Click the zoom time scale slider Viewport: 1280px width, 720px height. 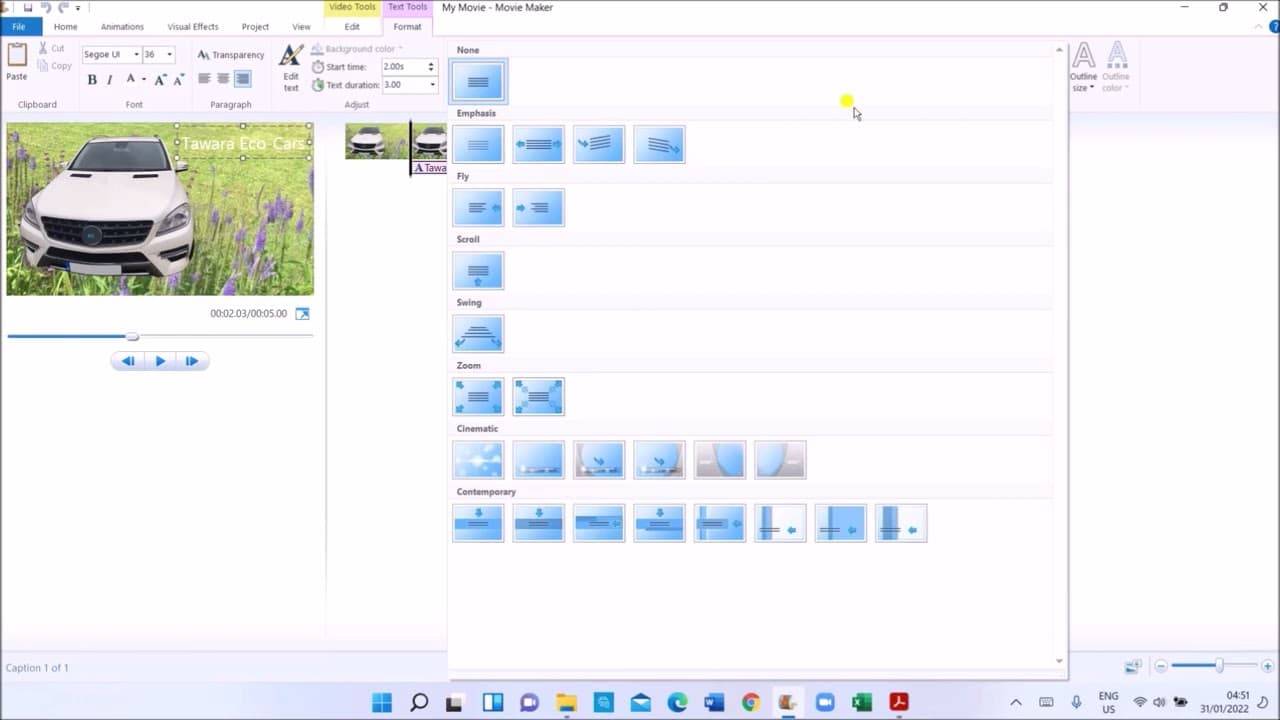pos(1219,666)
